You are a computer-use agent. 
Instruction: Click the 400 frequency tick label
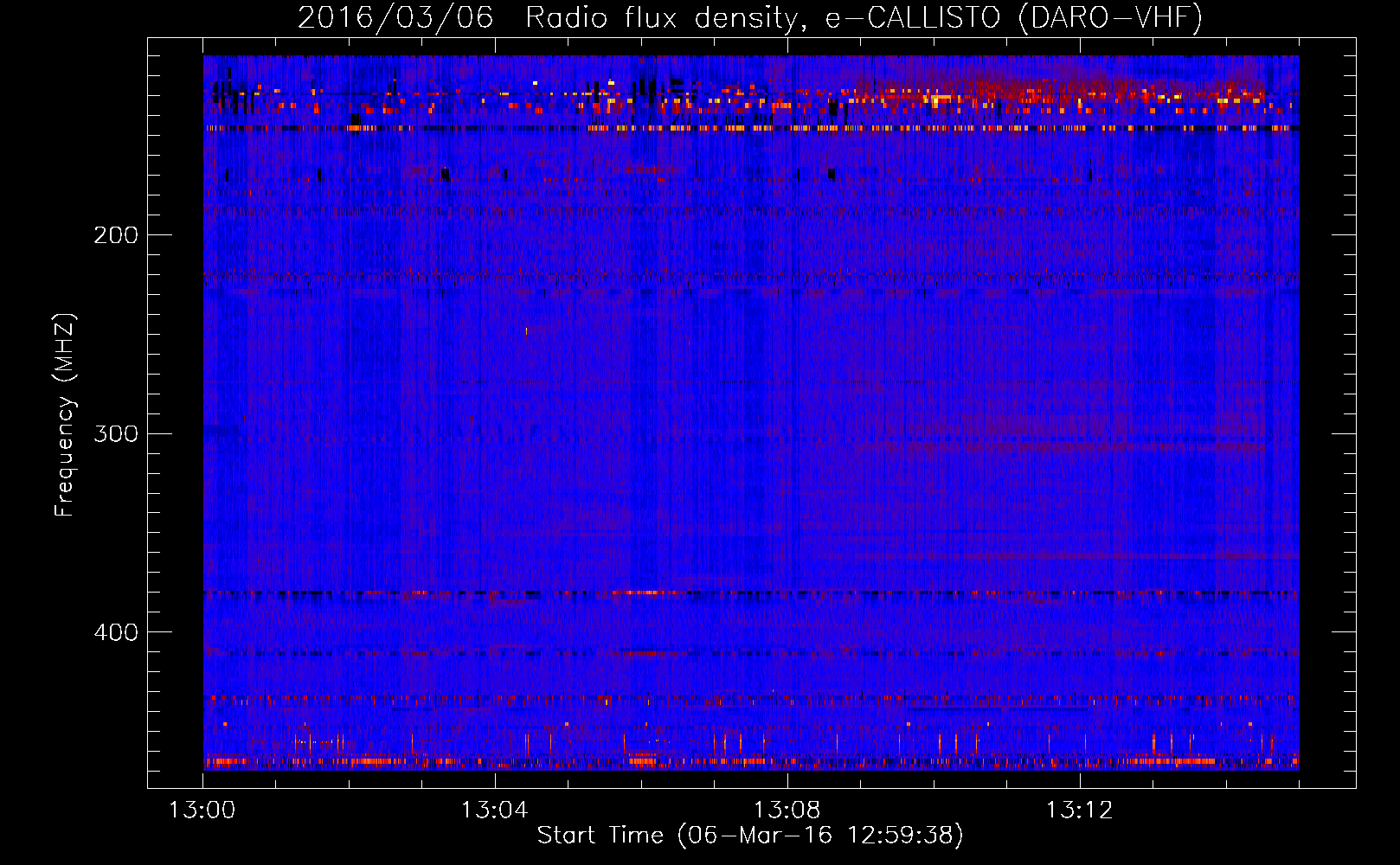pyautogui.click(x=116, y=632)
